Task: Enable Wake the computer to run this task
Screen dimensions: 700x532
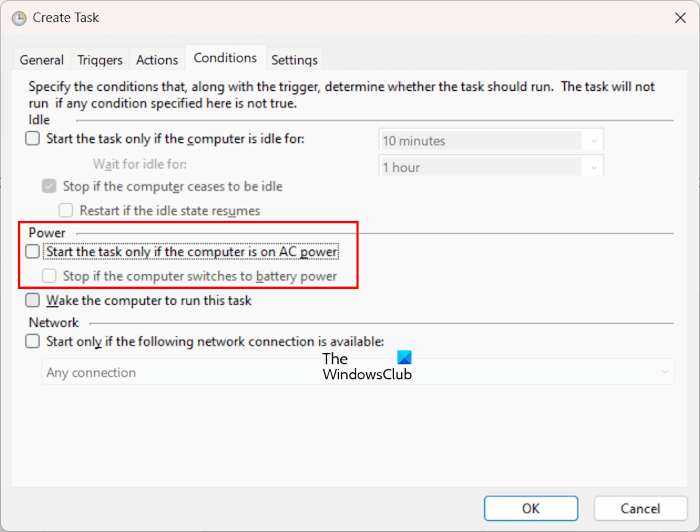Action: click(33, 300)
